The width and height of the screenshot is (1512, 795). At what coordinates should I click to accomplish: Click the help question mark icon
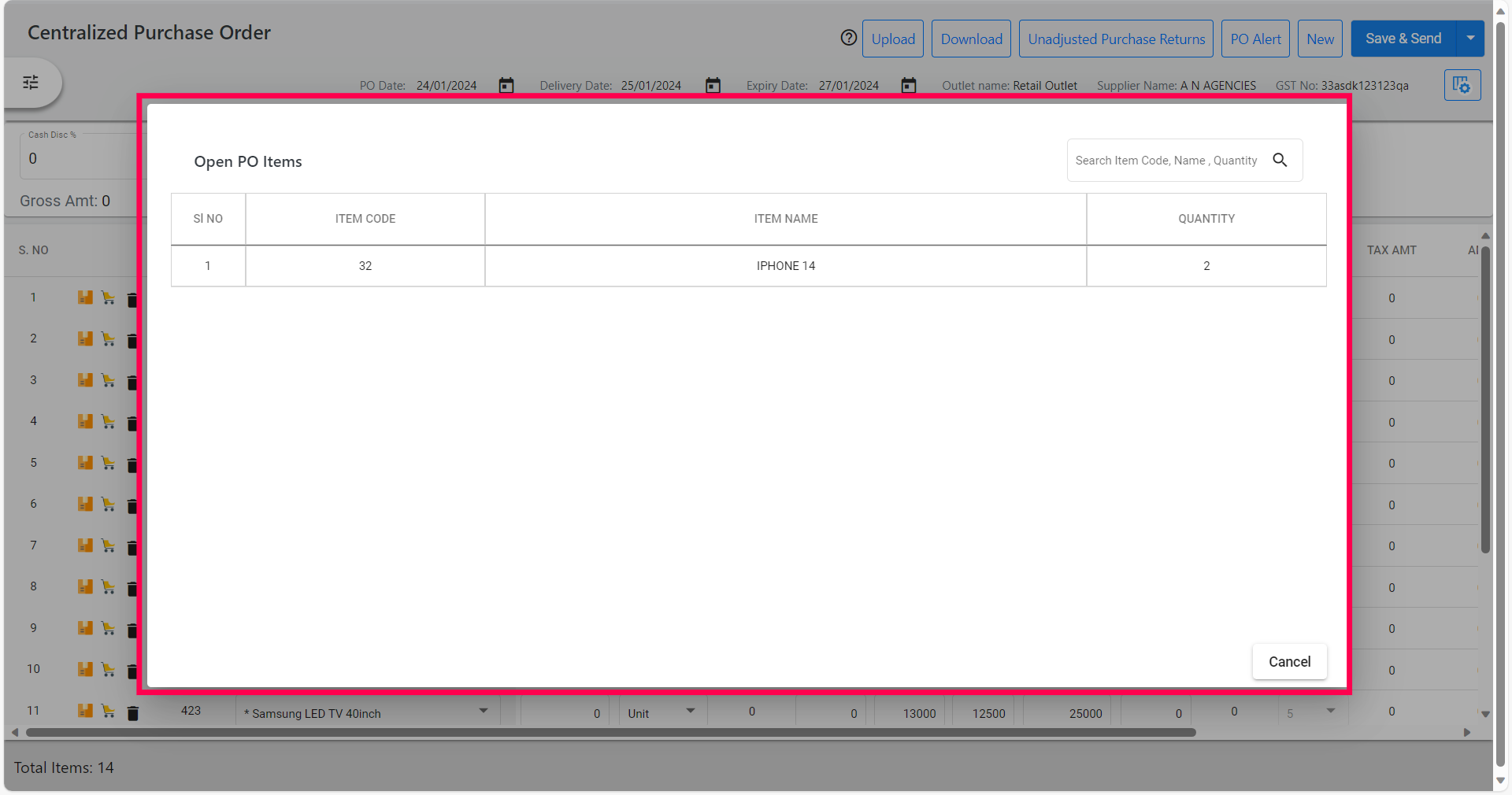848,38
